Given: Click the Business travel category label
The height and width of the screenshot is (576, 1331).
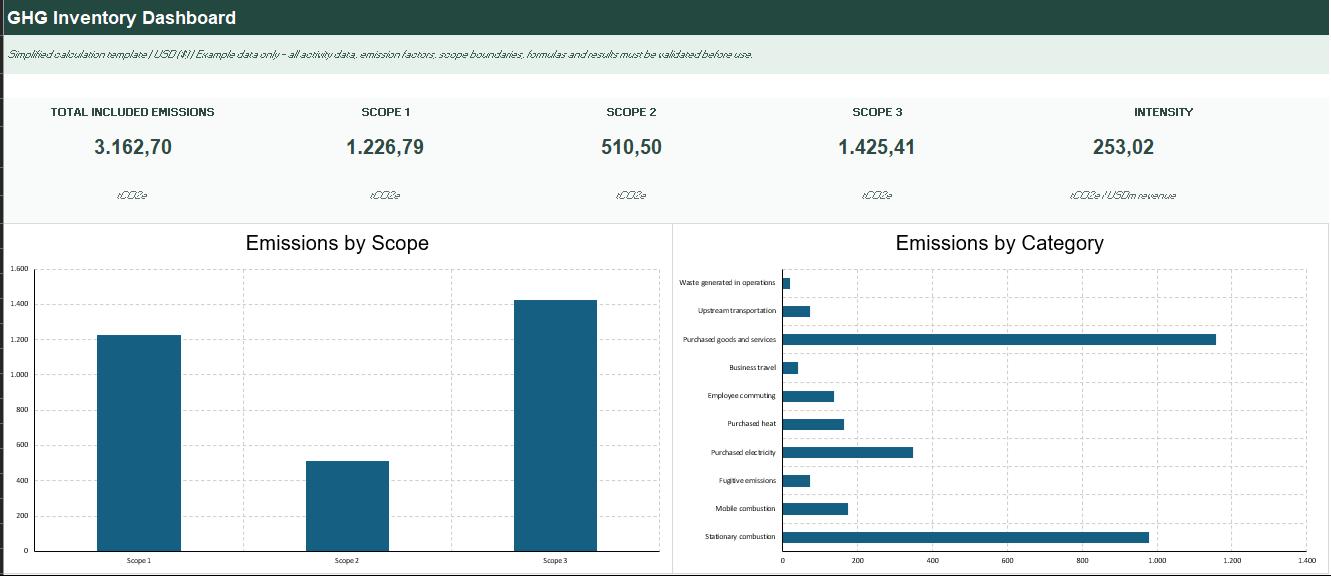Looking at the screenshot, I should 752,368.
